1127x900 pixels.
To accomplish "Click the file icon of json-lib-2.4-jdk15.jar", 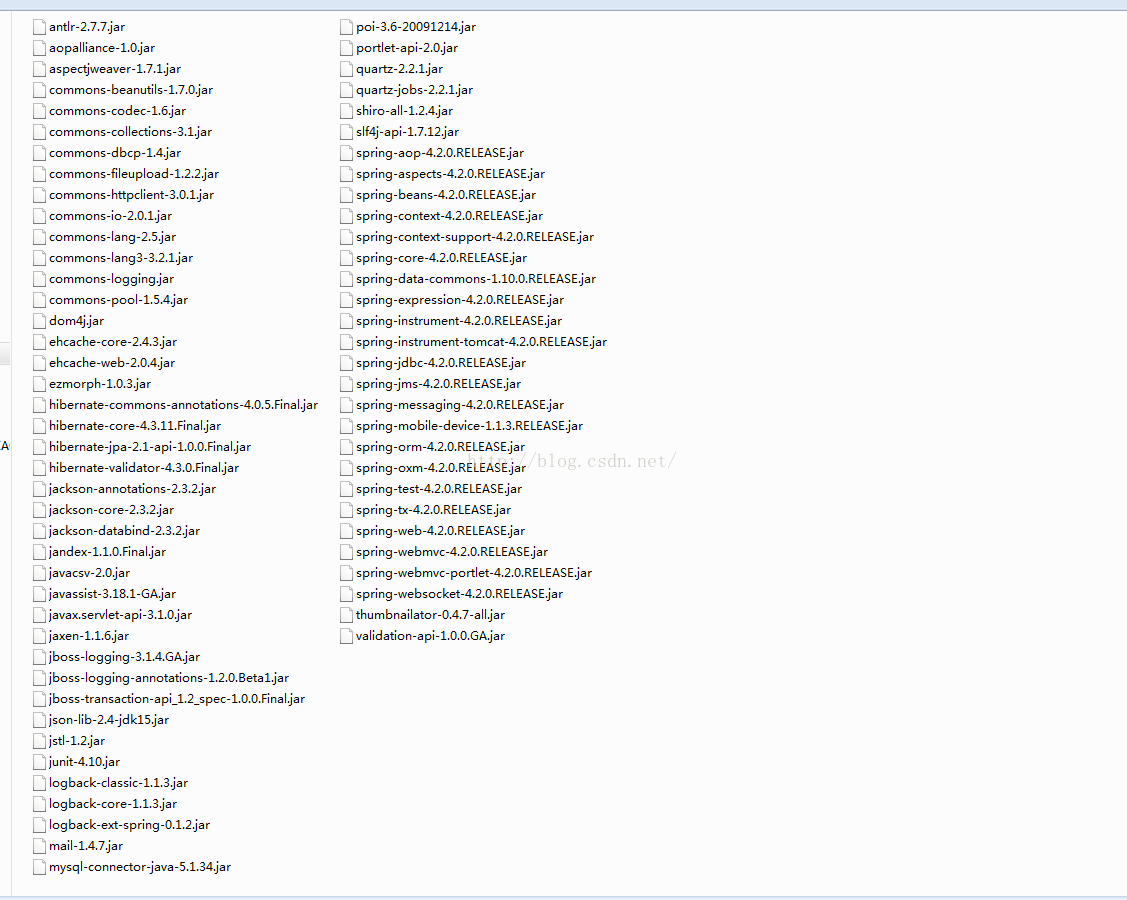I will coord(40,720).
